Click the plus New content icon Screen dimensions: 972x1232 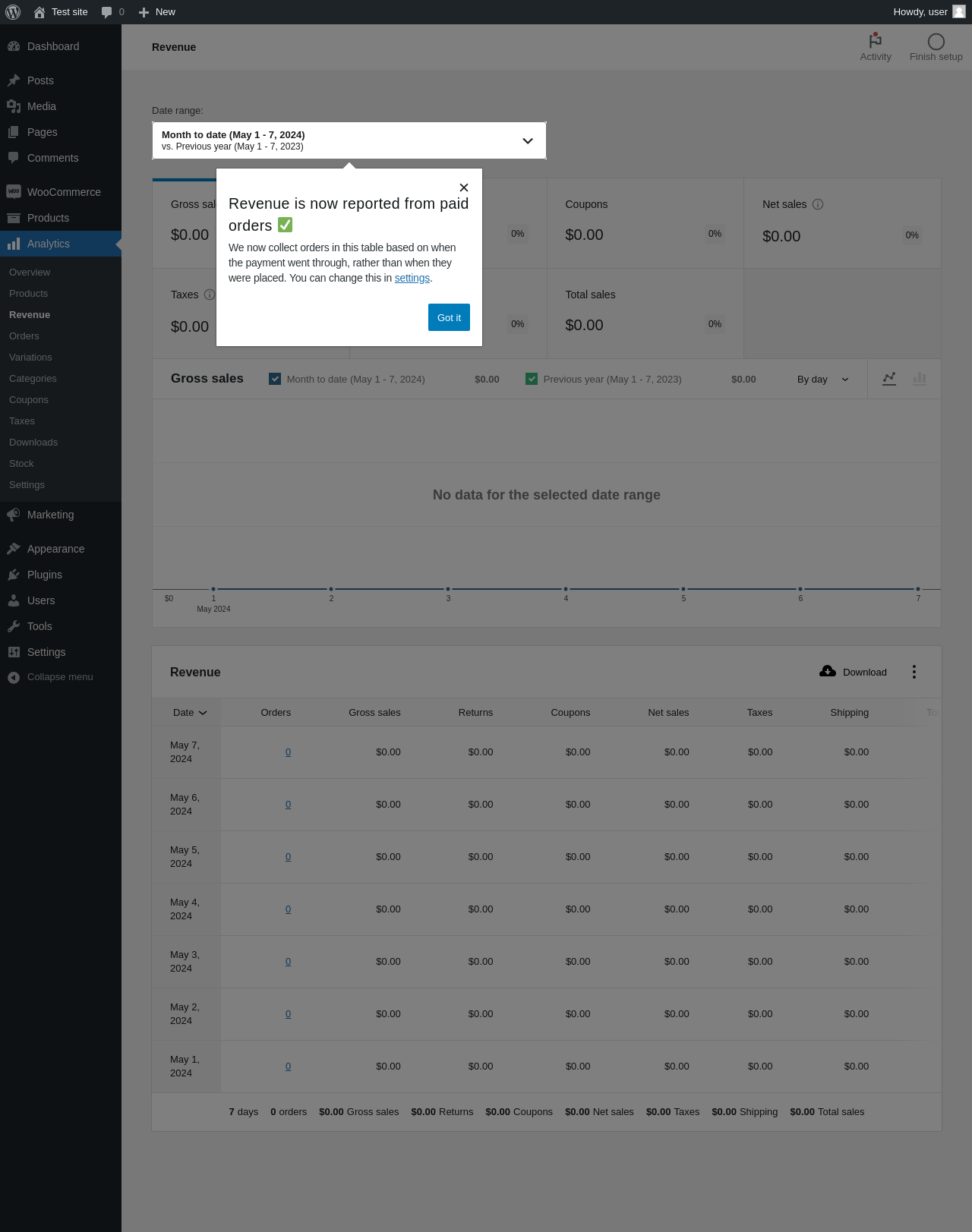pos(144,12)
